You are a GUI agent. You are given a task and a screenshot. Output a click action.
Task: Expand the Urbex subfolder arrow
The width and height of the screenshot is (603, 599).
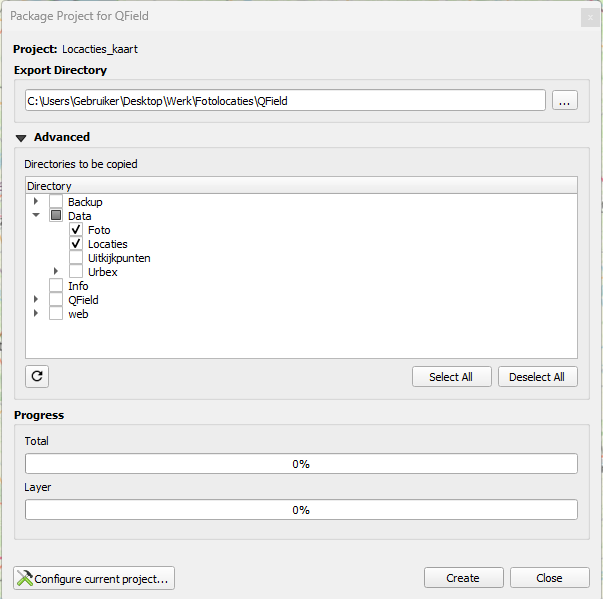56,271
